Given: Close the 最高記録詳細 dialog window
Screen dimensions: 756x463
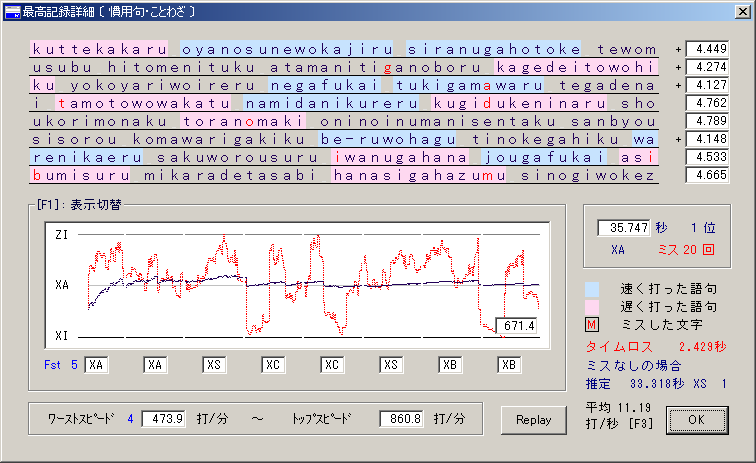Looking at the screenshot, I should (x=742, y=12).
